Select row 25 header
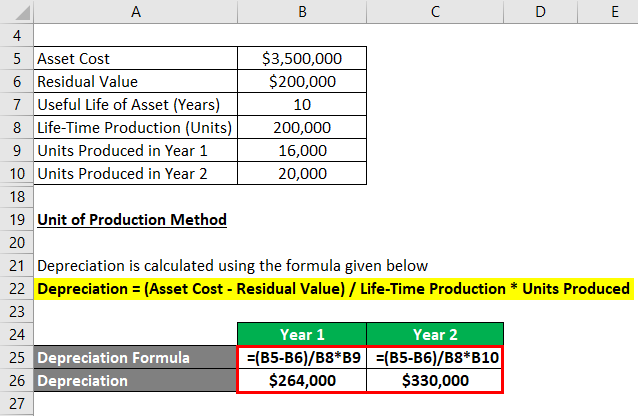 [17, 358]
